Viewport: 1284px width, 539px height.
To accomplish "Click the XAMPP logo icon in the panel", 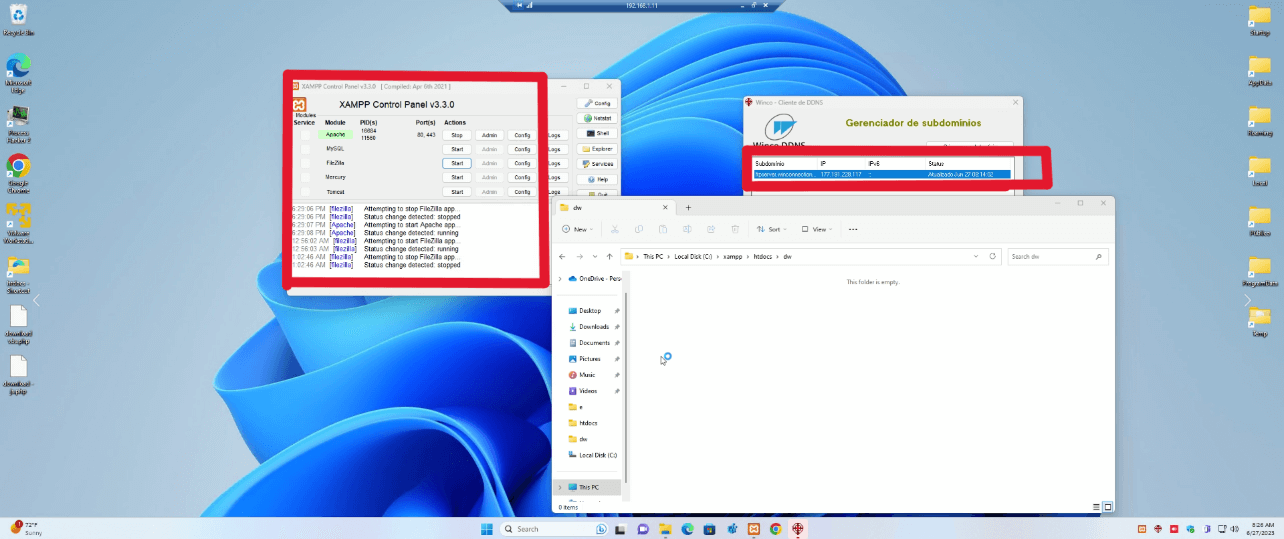I will tap(299, 104).
